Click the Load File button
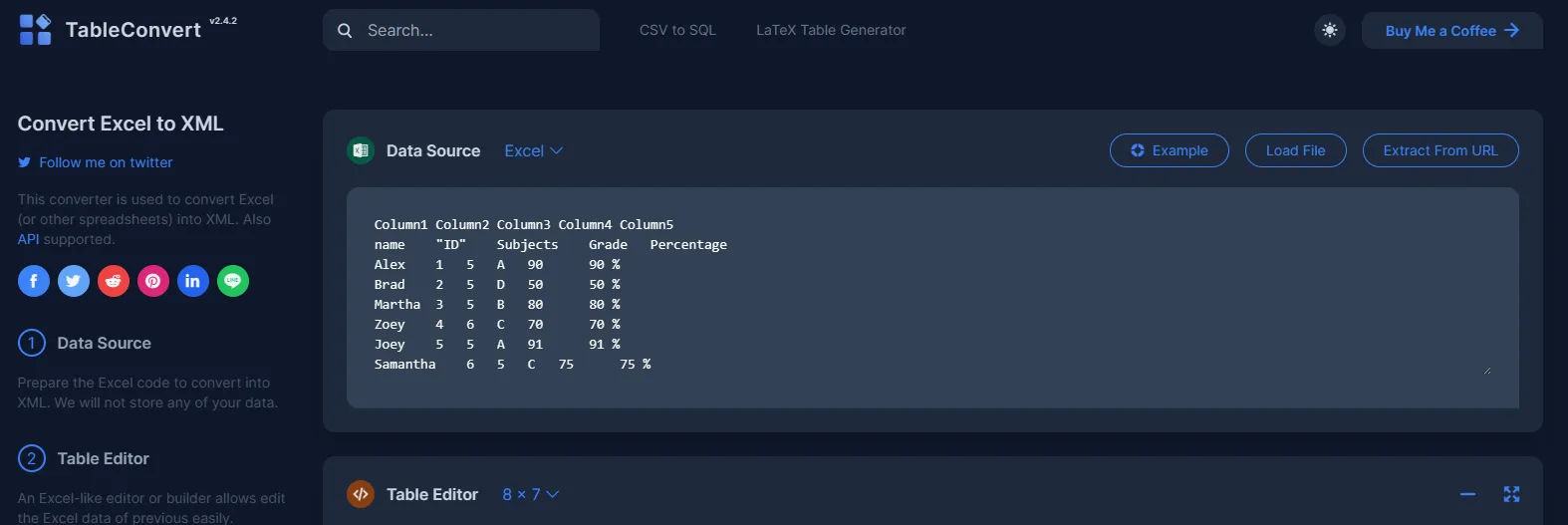1568x525 pixels. tap(1296, 150)
